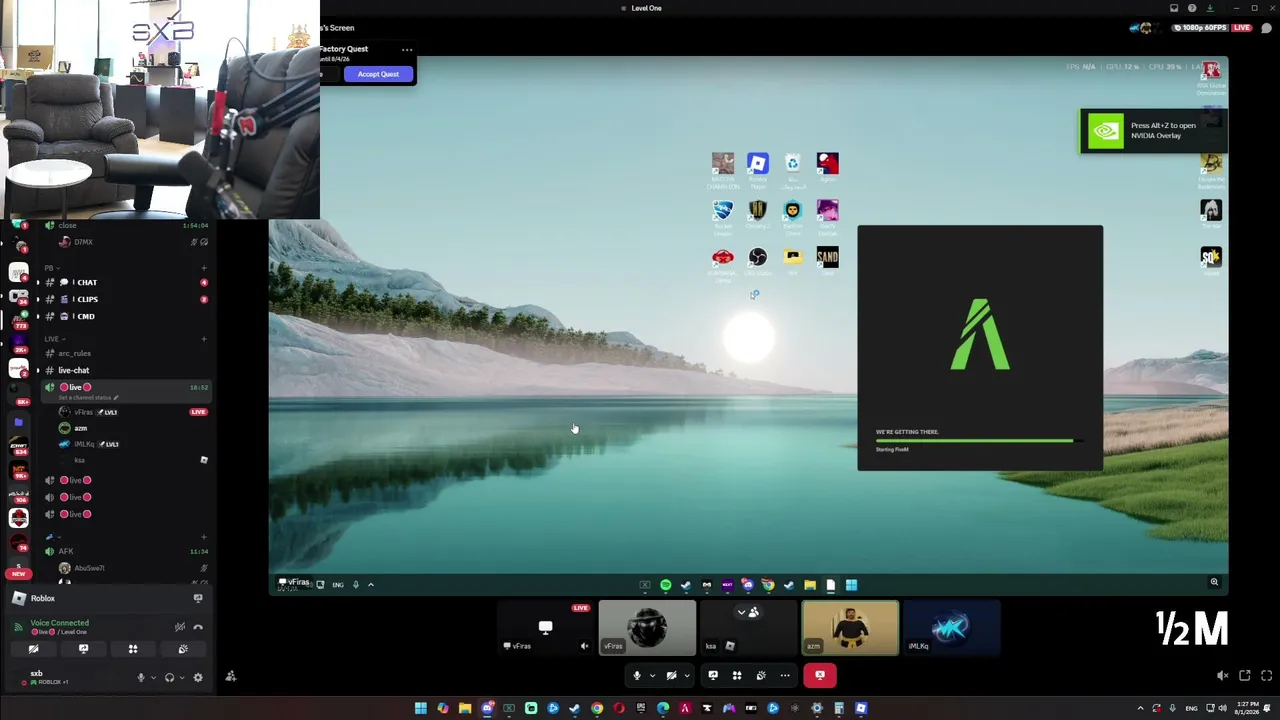The width and height of the screenshot is (1280, 720).
Task: Click the Voice Connected status
Action: [x=59, y=623]
